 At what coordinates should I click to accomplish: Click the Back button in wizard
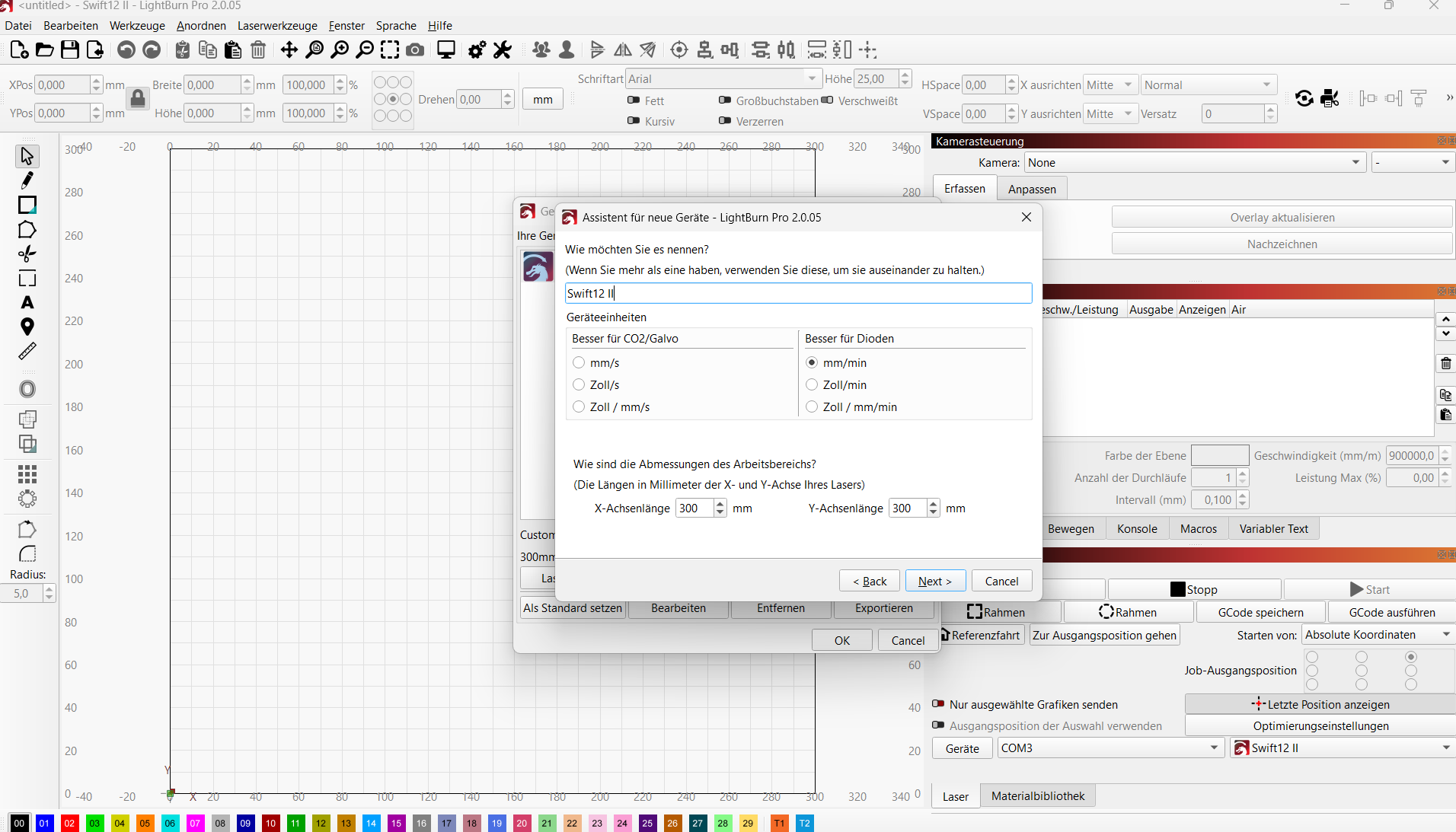[x=869, y=581]
